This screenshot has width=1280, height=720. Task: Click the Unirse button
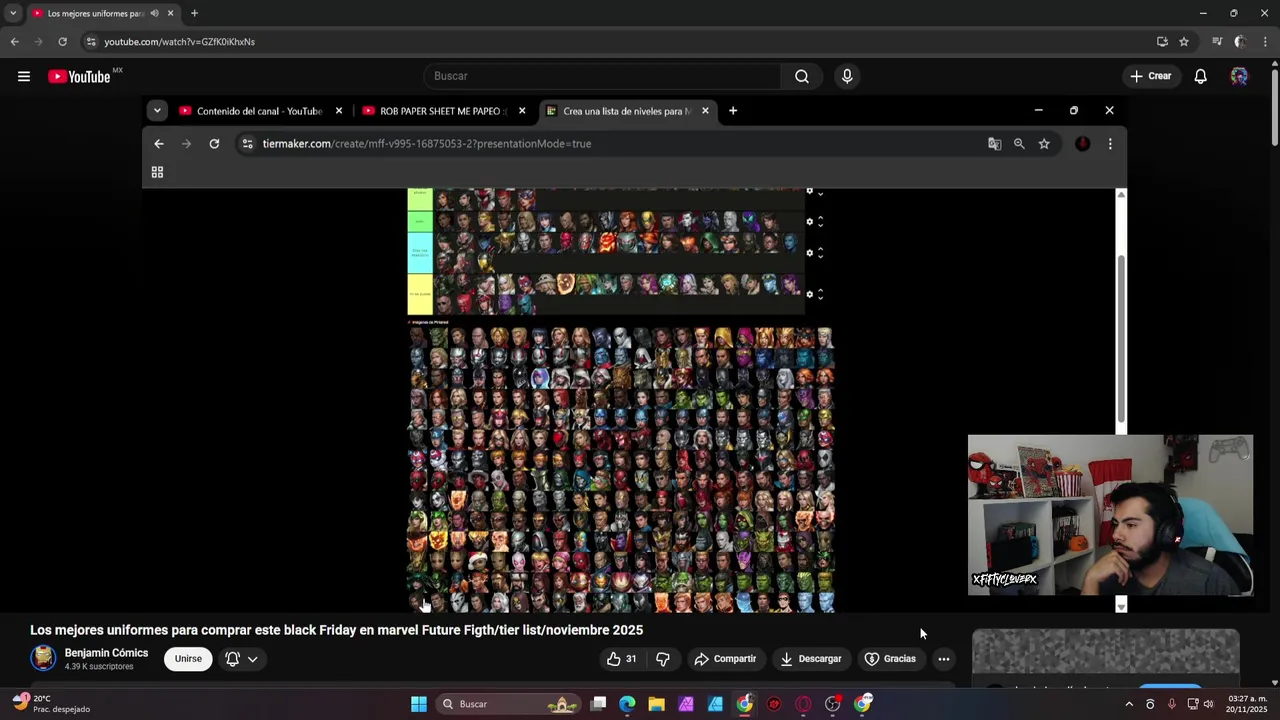(x=188, y=659)
